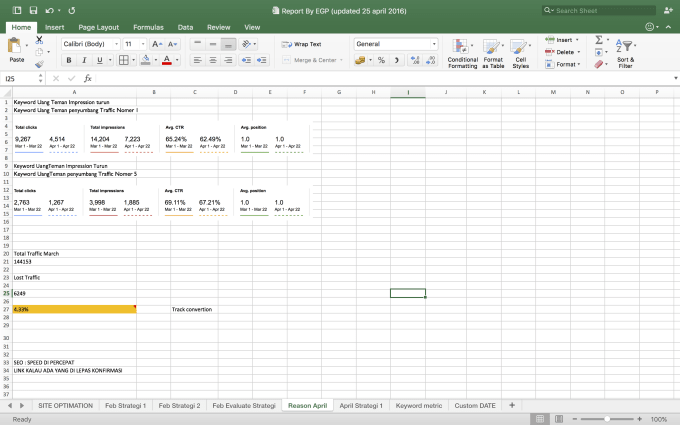Click zoom in plus button in status bar
This screenshot has height=425, width=680.
(640, 419)
